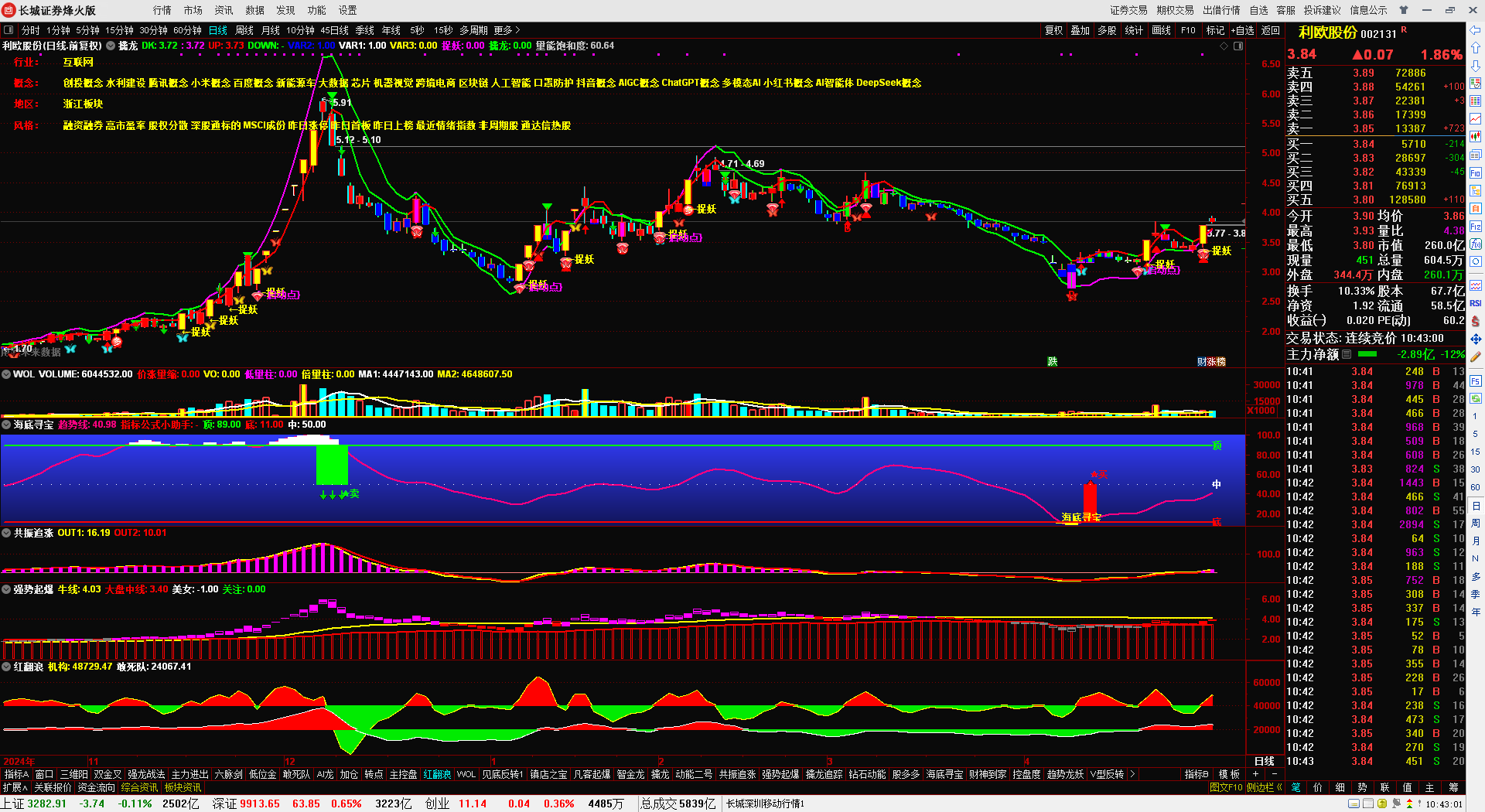This screenshot has height=812, width=1485.
Task: Collapse the 海底寻宝 indicator panel toggle
Action: tap(6, 425)
